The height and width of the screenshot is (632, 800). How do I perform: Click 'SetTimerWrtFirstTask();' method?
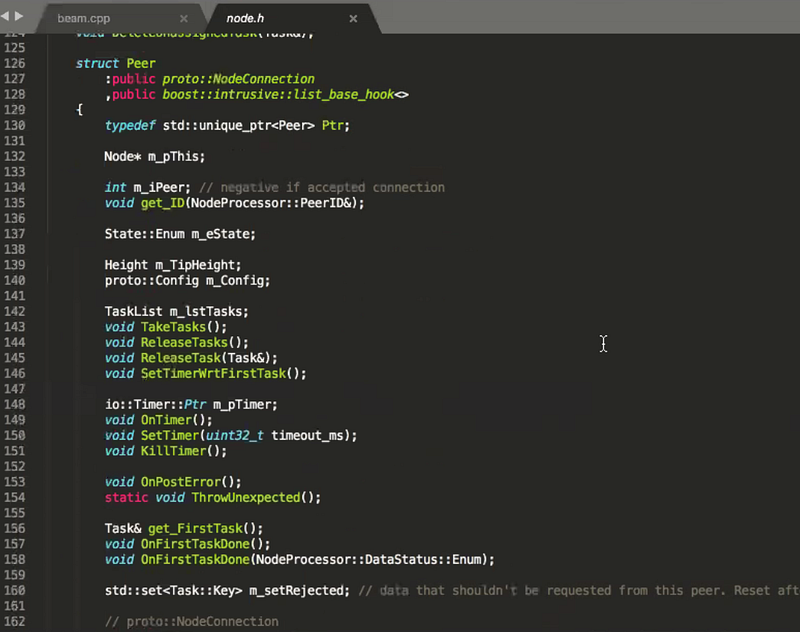[223, 373]
